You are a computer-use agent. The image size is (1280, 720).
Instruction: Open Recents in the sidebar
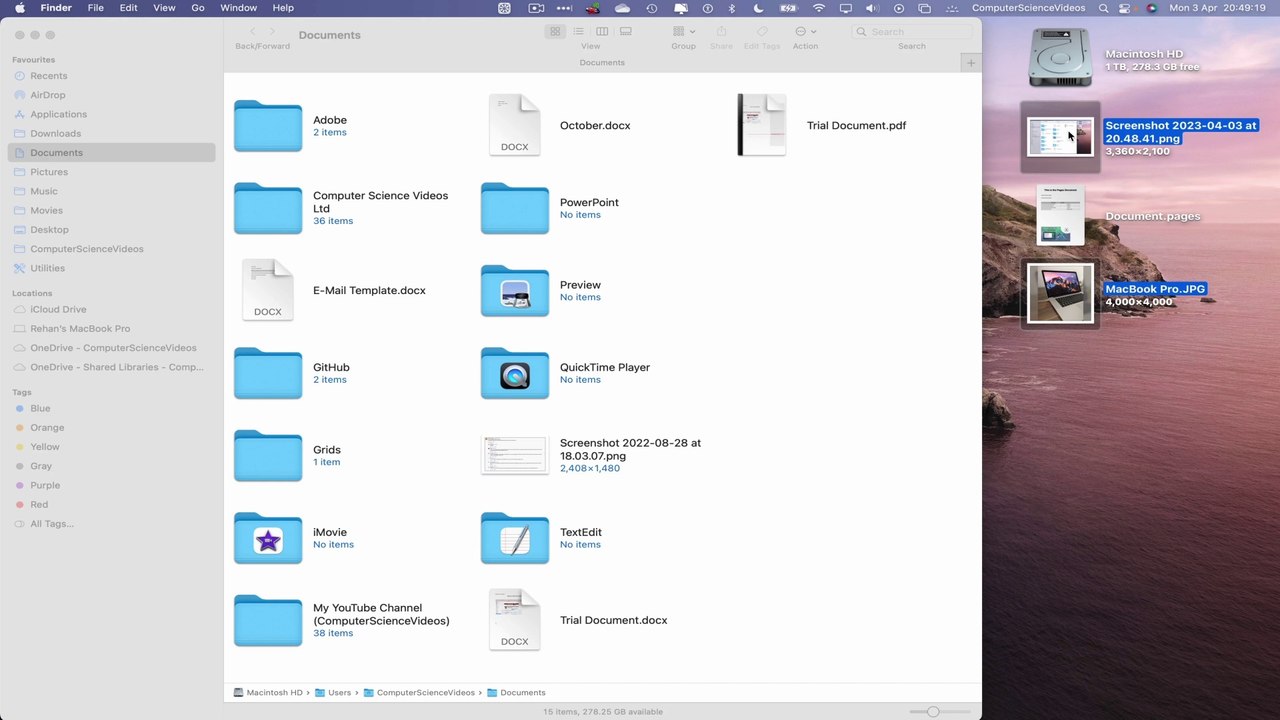coord(111,76)
